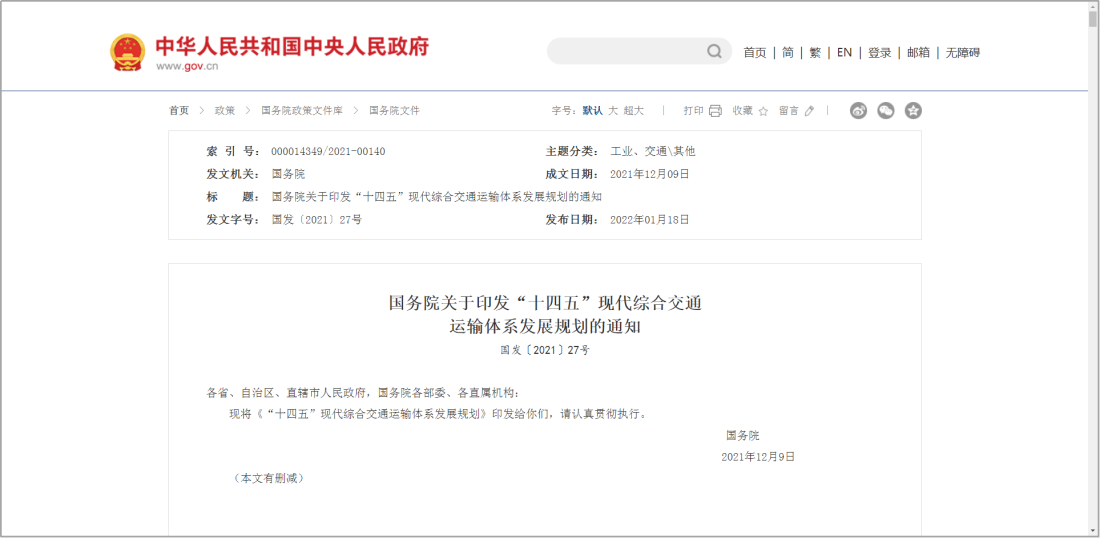Click the round star share icon (Qzone)
Image resolution: width=1100 pixels, height=538 pixels.
[x=913, y=111]
